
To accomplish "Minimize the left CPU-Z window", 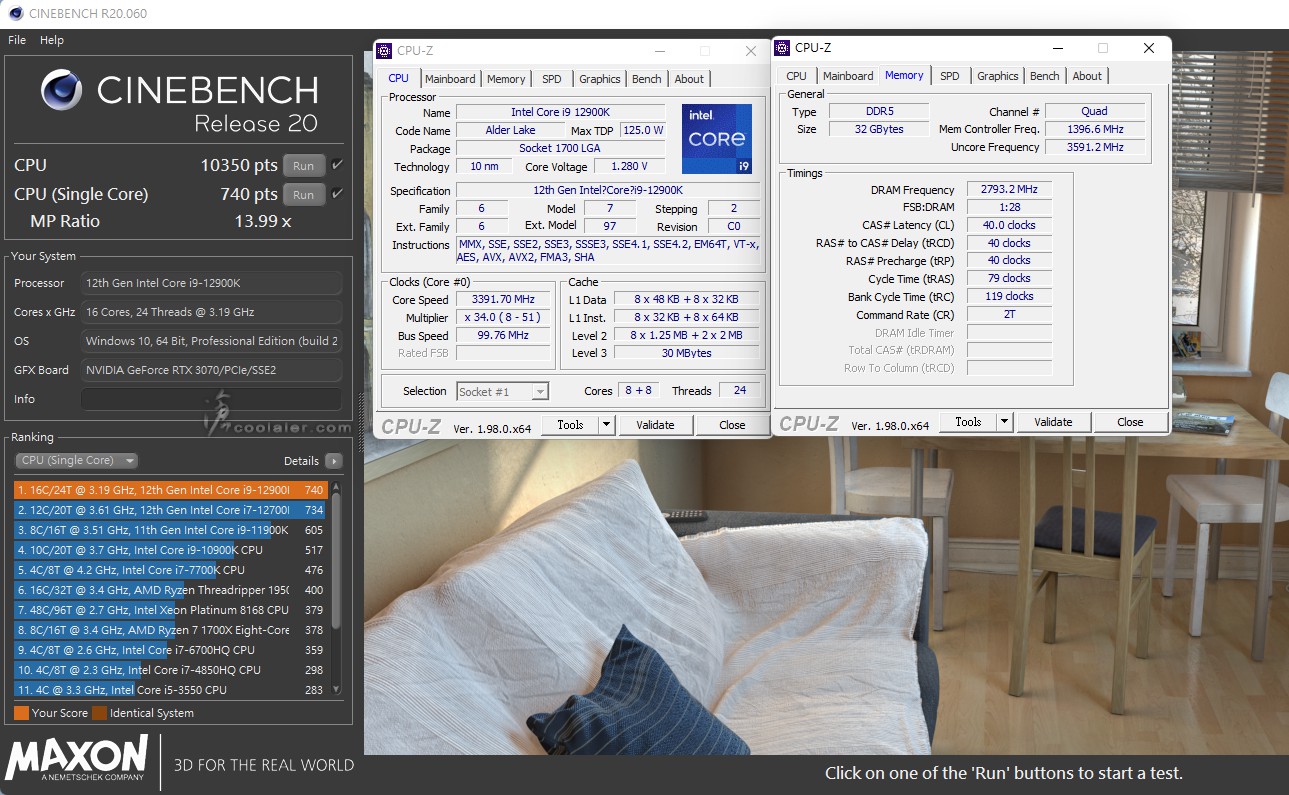I will click(659, 51).
